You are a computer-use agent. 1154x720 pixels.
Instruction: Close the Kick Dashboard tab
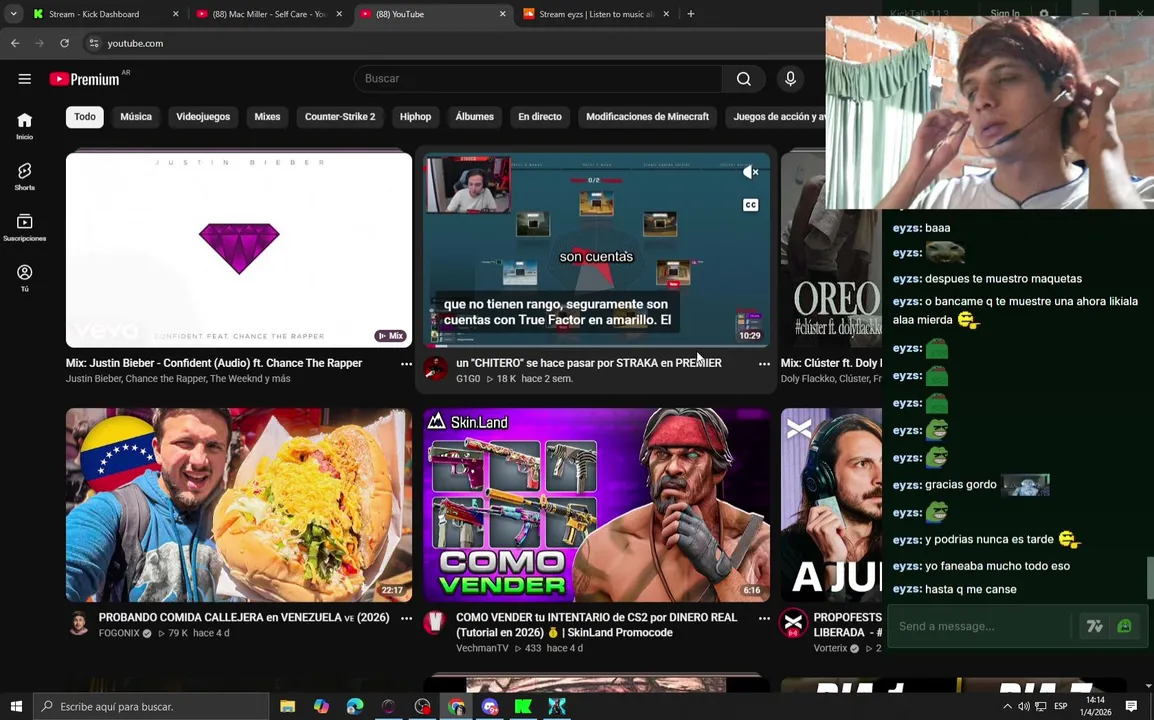pyautogui.click(x=175, y=14)
